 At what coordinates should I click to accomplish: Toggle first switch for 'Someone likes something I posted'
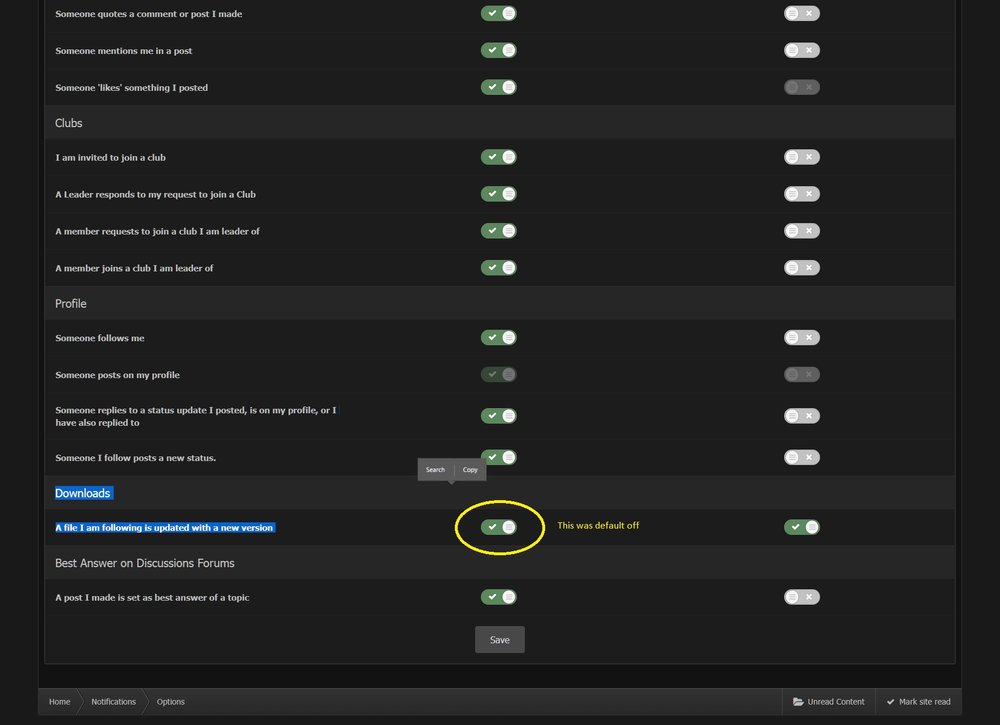click(x=499, y=87)
